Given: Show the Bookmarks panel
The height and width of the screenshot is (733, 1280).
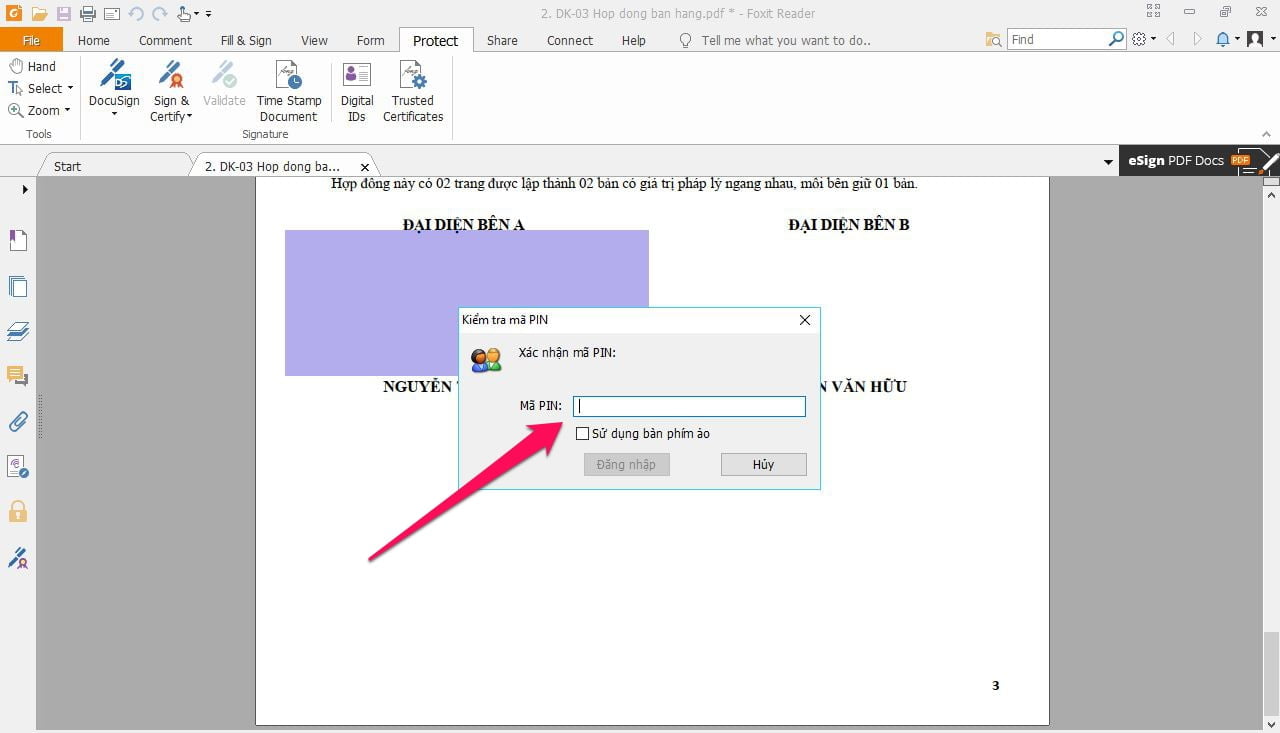Looking at the screenshot, I should pyautogui.click(x=17, y=240).
